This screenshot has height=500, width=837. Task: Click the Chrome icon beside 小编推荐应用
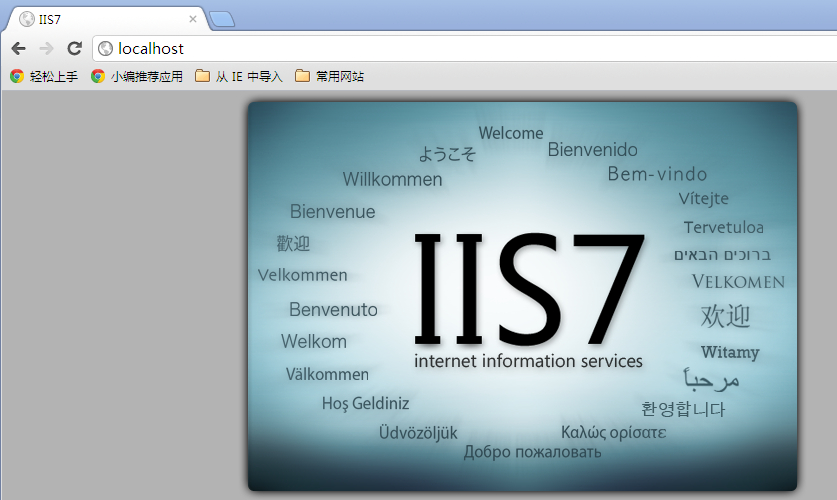(x=98, y=76)
